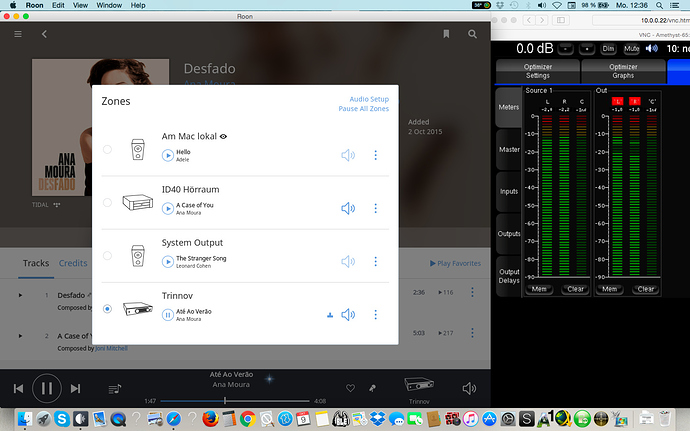This screenshot has width=690, height=431.
Task: Favorite the current track with heart icon
Action: (x=350, y=388)
